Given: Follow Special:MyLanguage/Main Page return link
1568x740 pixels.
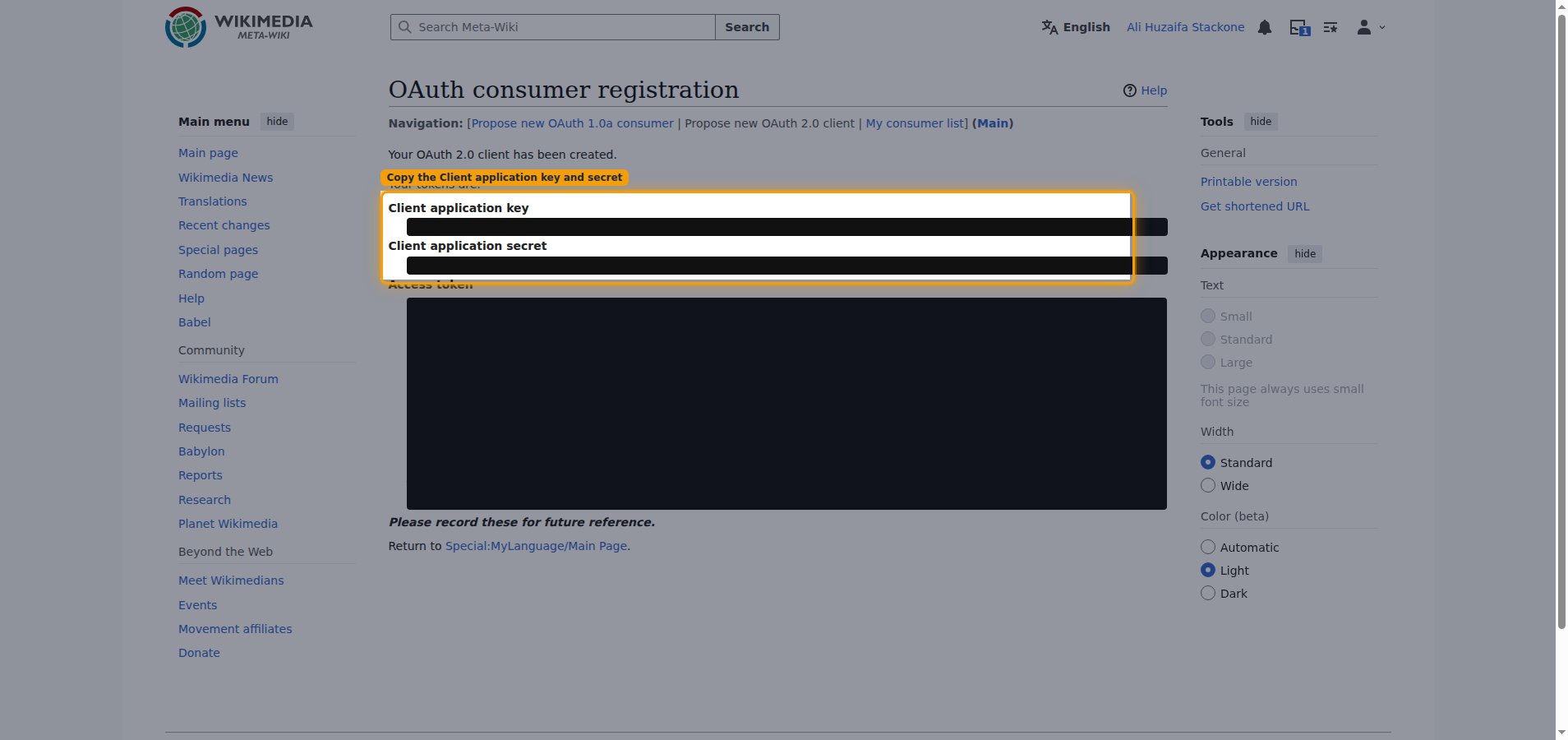Looking at the screenshot, I should pyautogui.click(x=536, y=546).
